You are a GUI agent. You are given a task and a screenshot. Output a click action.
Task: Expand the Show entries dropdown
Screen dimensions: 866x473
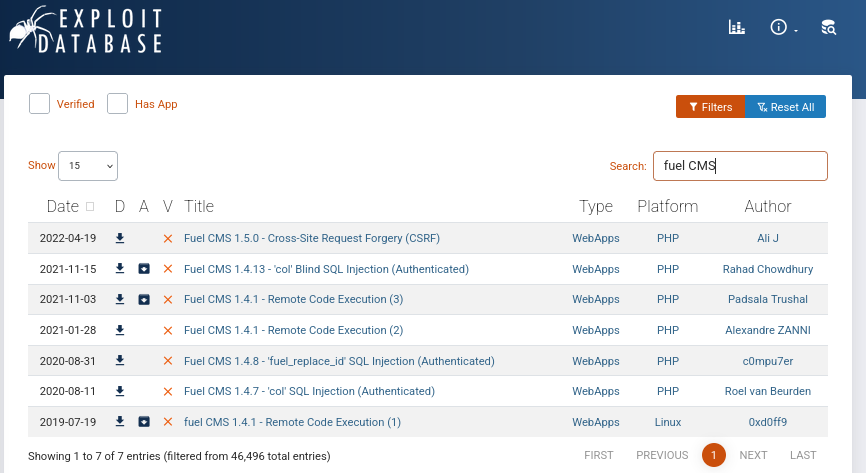pos(88,166)
